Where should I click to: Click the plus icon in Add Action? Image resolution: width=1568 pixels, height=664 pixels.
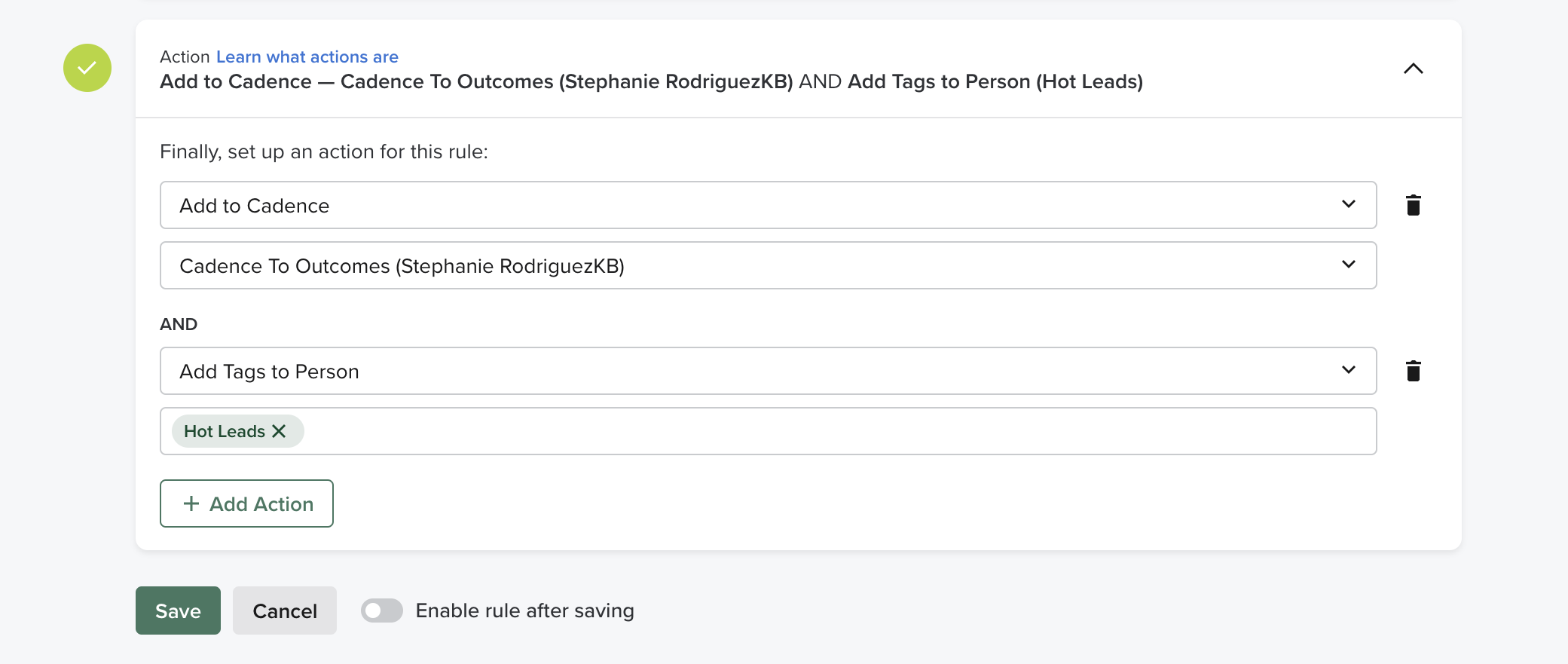pos(191,503)
